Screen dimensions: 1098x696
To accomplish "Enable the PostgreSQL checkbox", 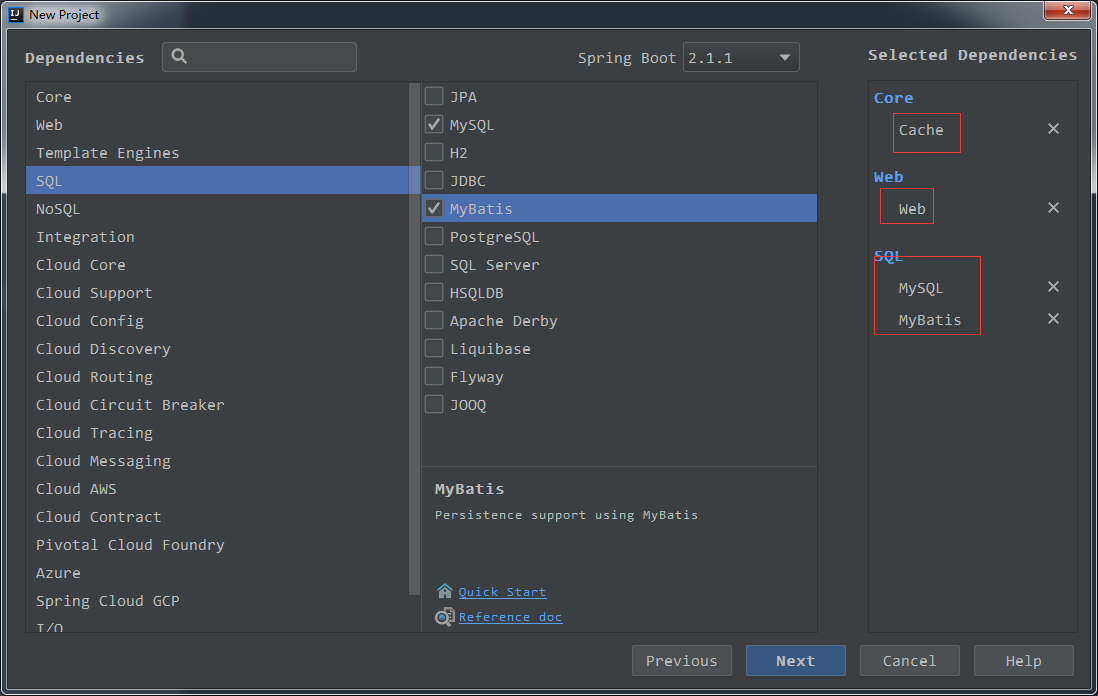I will [x=434, y=236].
